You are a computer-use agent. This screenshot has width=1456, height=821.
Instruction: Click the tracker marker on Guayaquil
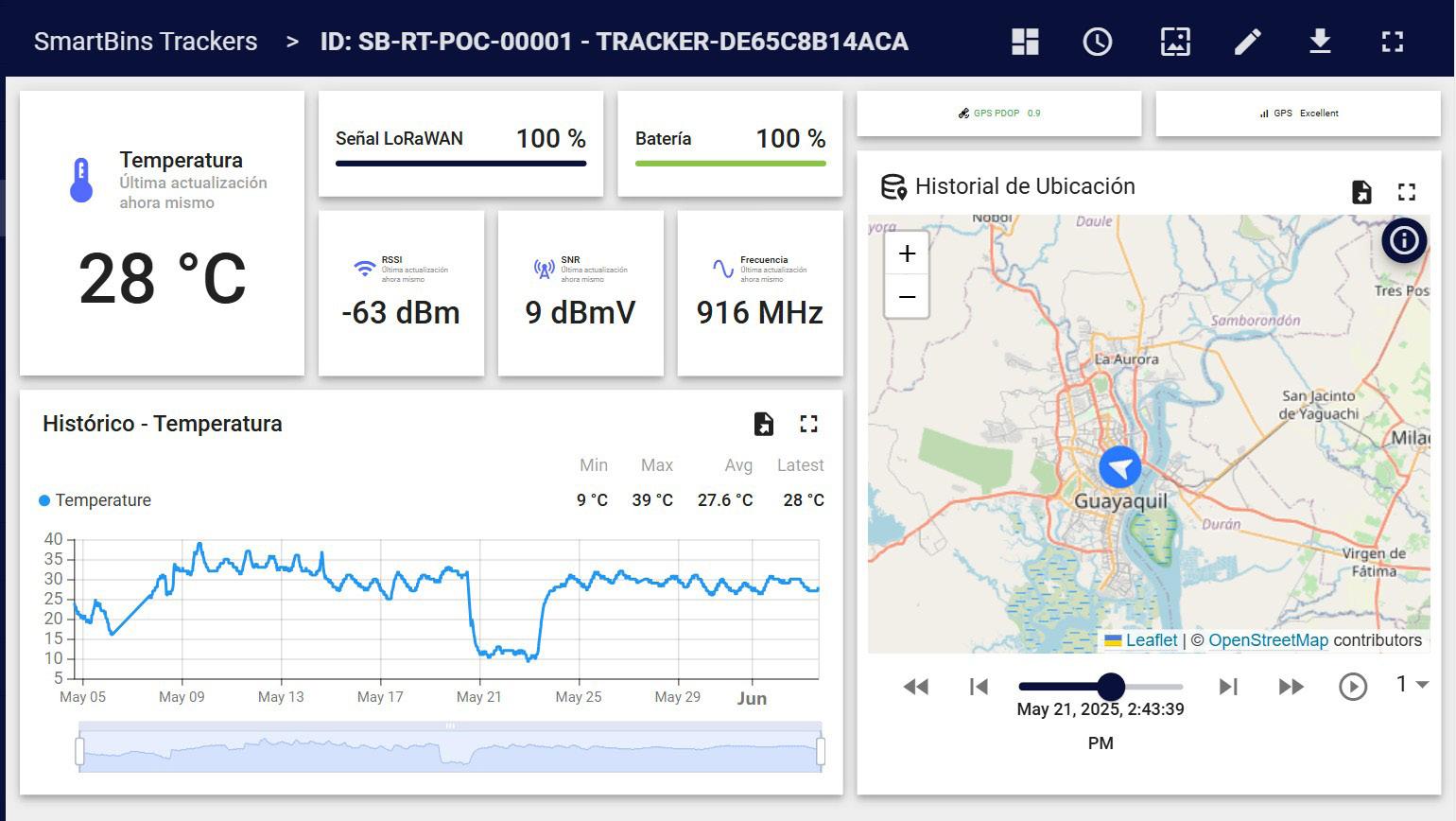coord(1120,467)
